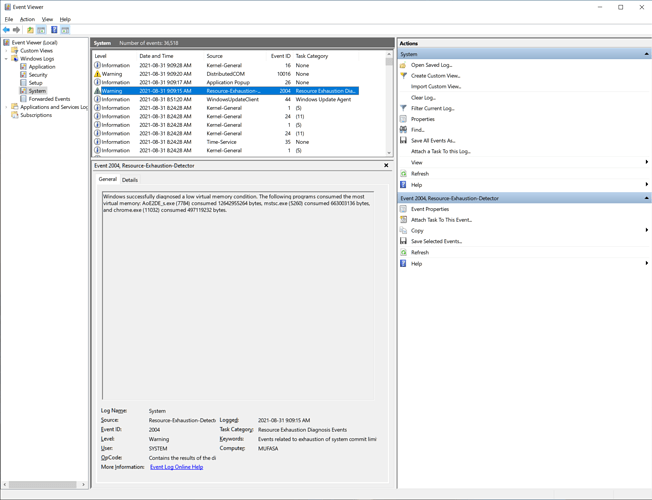Click the Save All Events As disk icon
The height and width of the screenshot is (500, 652).
click(403, 141)
